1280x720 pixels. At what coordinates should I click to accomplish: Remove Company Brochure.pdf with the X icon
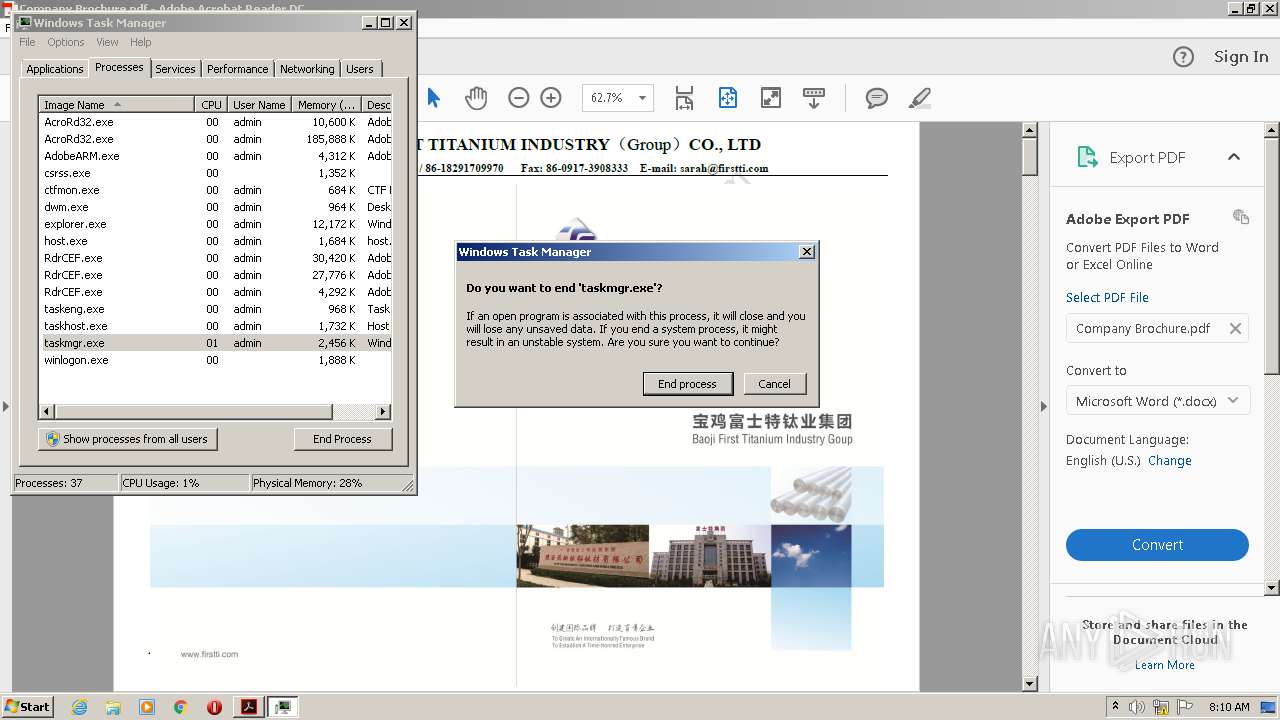pyautogui.click(x=1235, y=328)
